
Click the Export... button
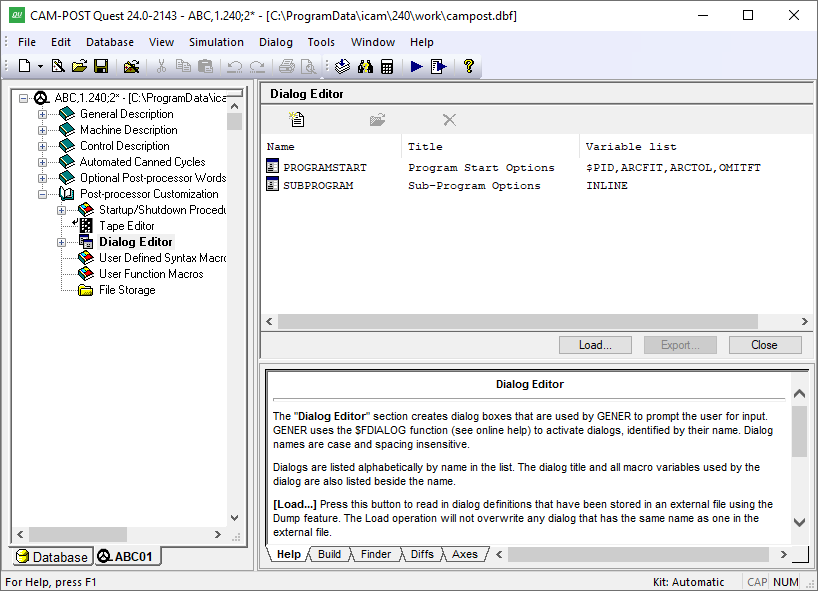[x=680, y=345]
